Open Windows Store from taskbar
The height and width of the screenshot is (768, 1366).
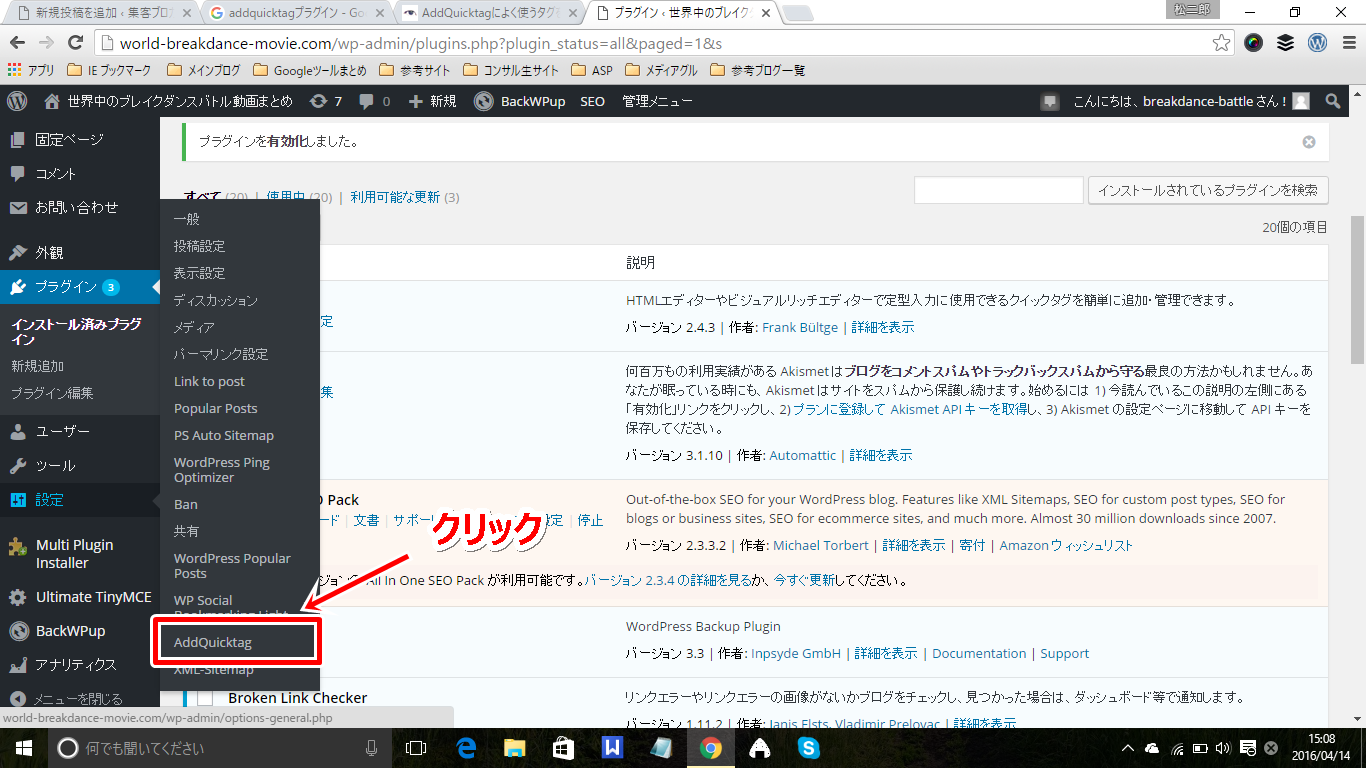[x=563, y=748]
